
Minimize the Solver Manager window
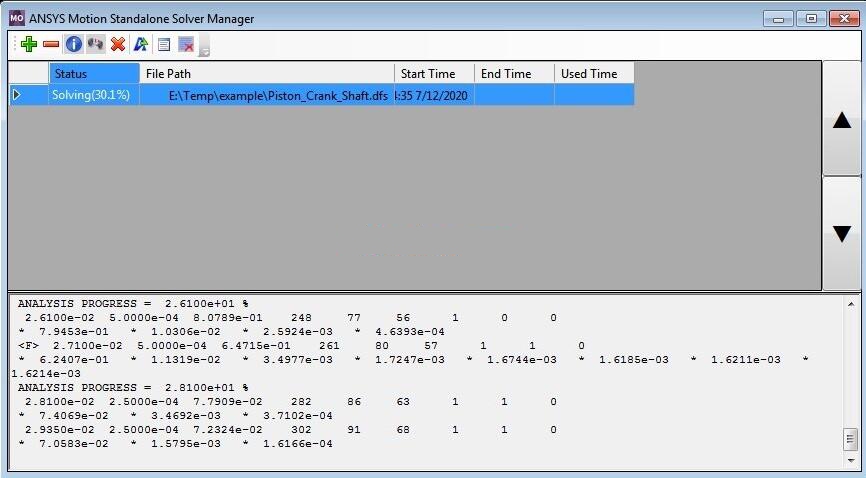pos(779,19)
